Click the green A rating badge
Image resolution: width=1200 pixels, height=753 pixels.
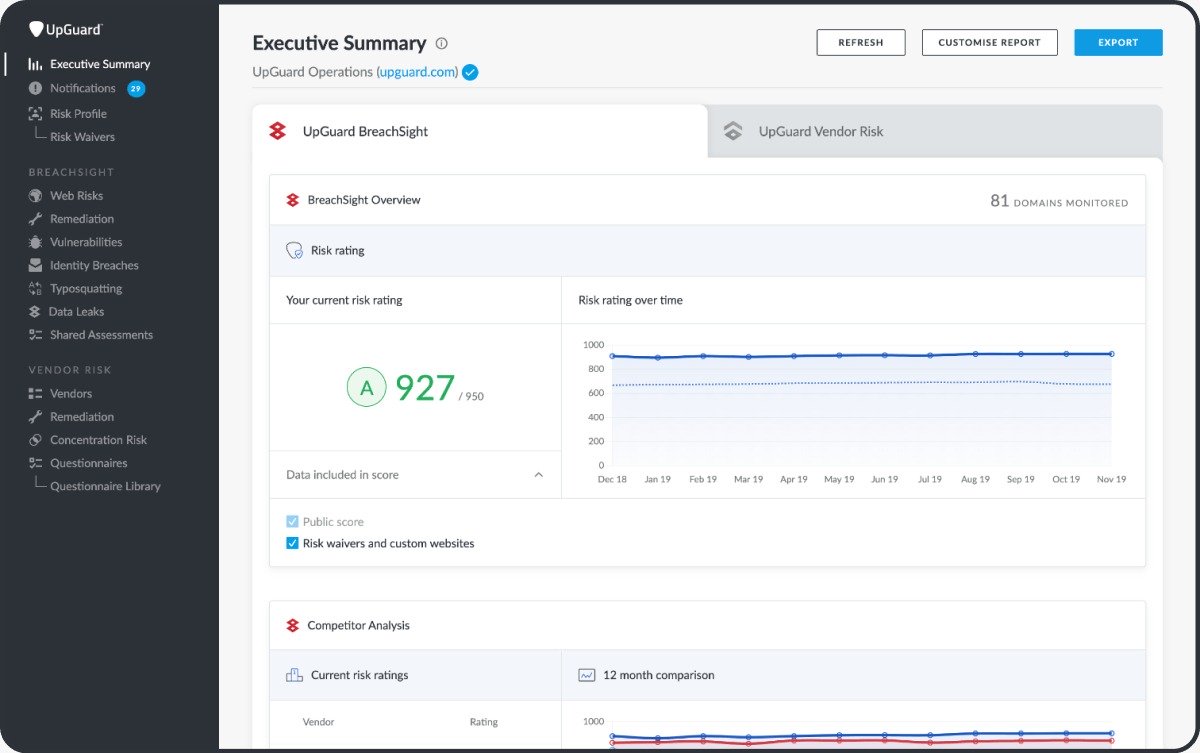(366, 387)
